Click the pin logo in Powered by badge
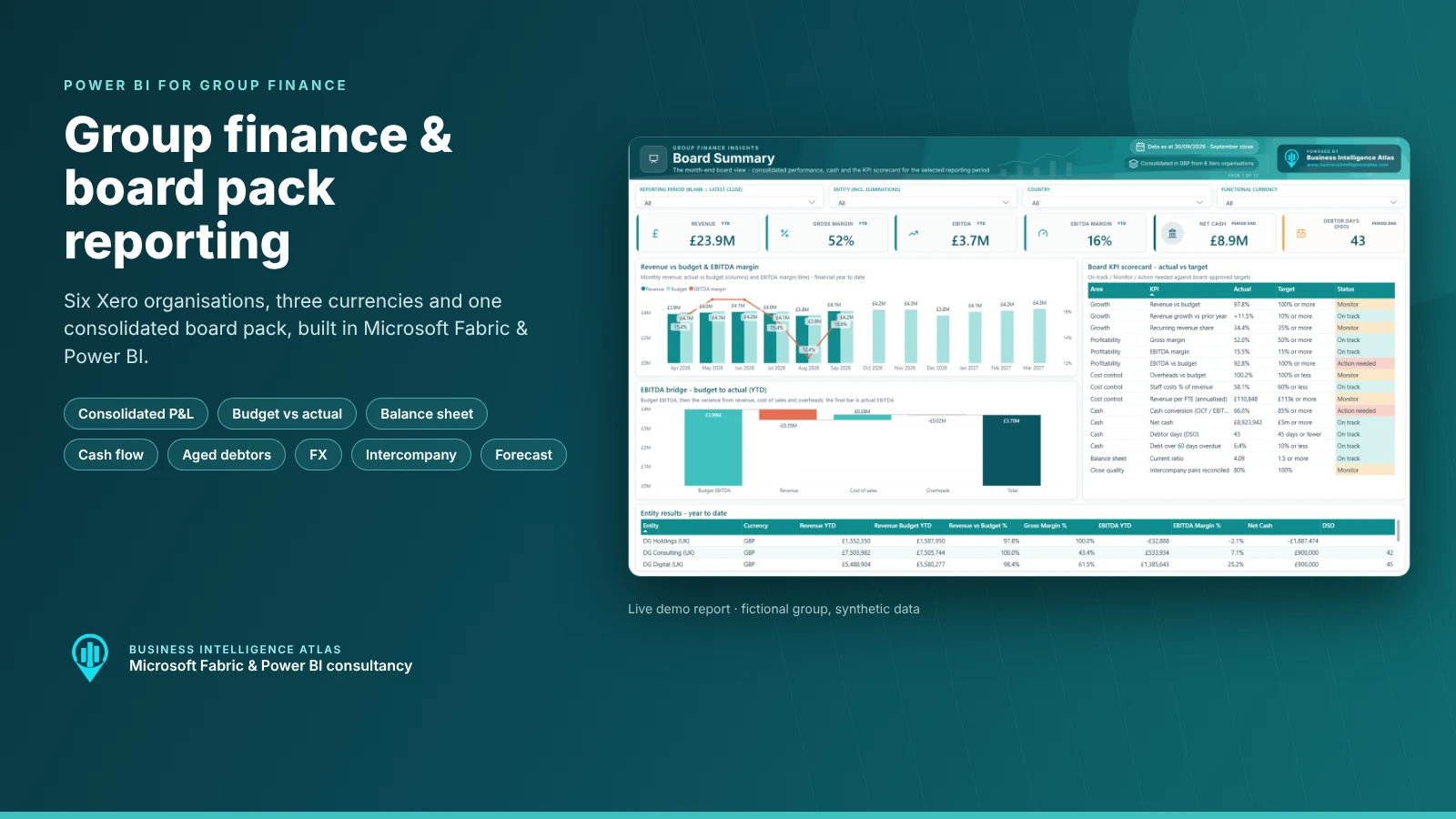 pos(1291,158)
